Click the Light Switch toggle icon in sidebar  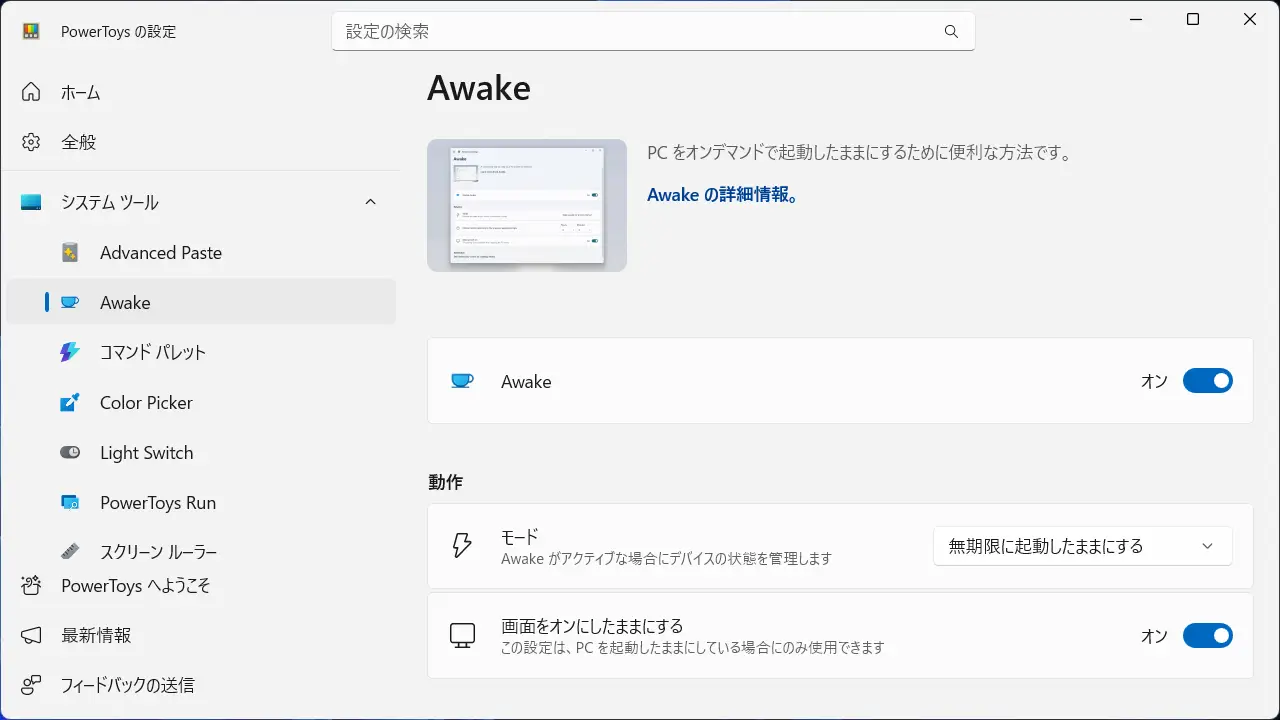point(70,452)
